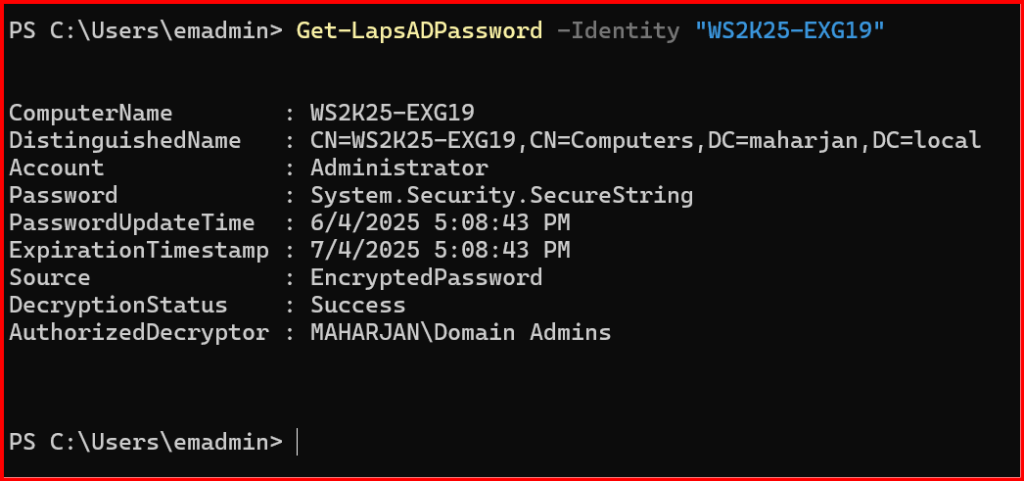Click the DecryptionStatus value Success
Screen dimensions: 1024x481
pyautogui.click(x=358, y=305)
